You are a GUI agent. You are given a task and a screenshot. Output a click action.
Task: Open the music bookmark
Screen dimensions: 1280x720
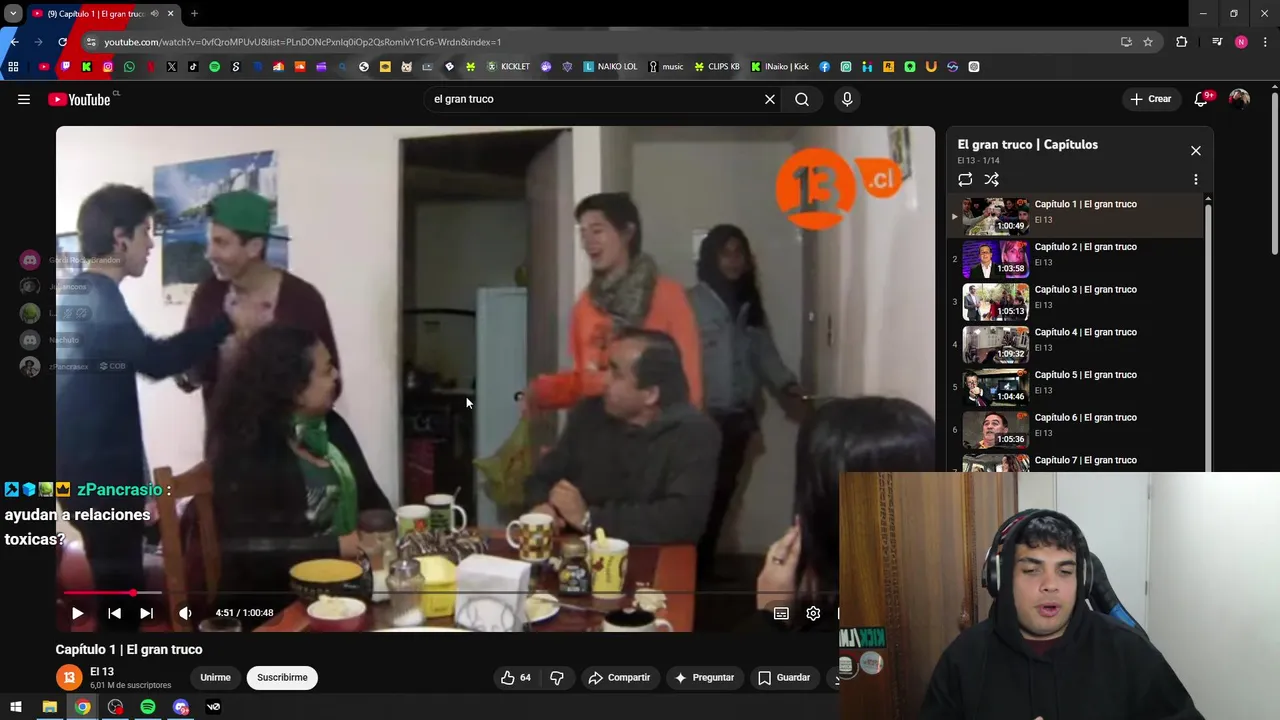[666, 67]
